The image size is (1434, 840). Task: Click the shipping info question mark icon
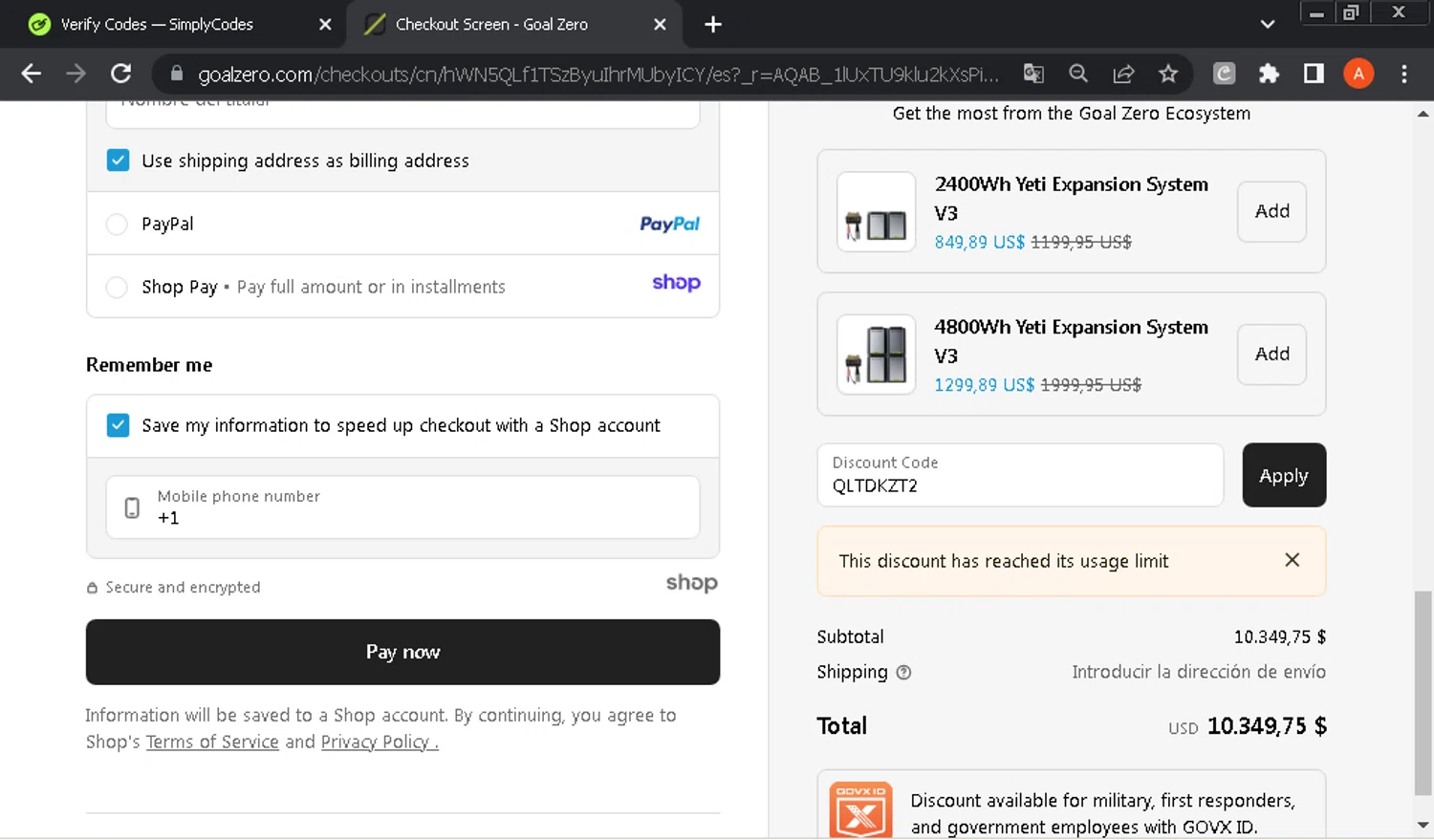click(x=903, y=673)
